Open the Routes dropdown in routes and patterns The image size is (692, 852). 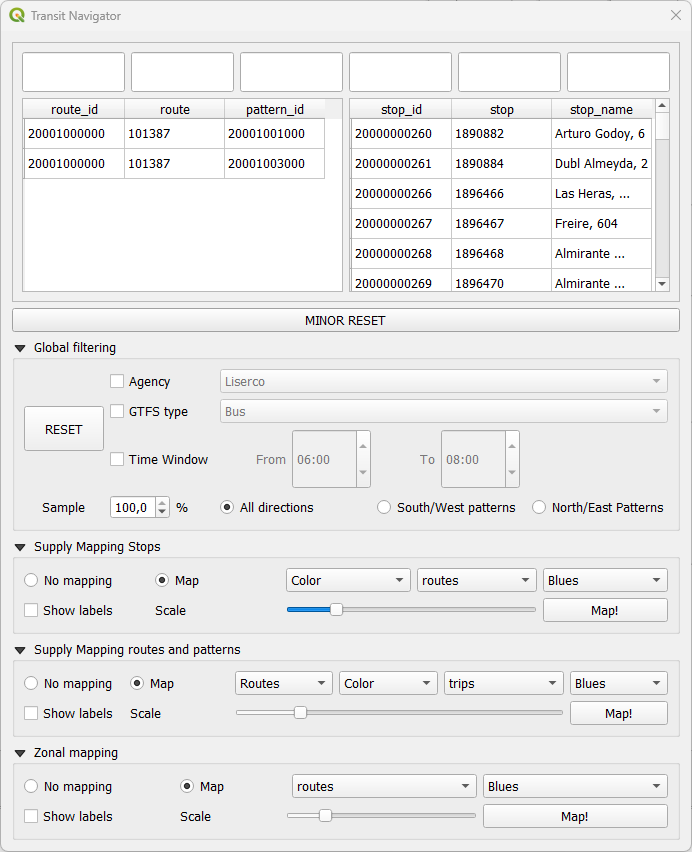tap(284, 684)
